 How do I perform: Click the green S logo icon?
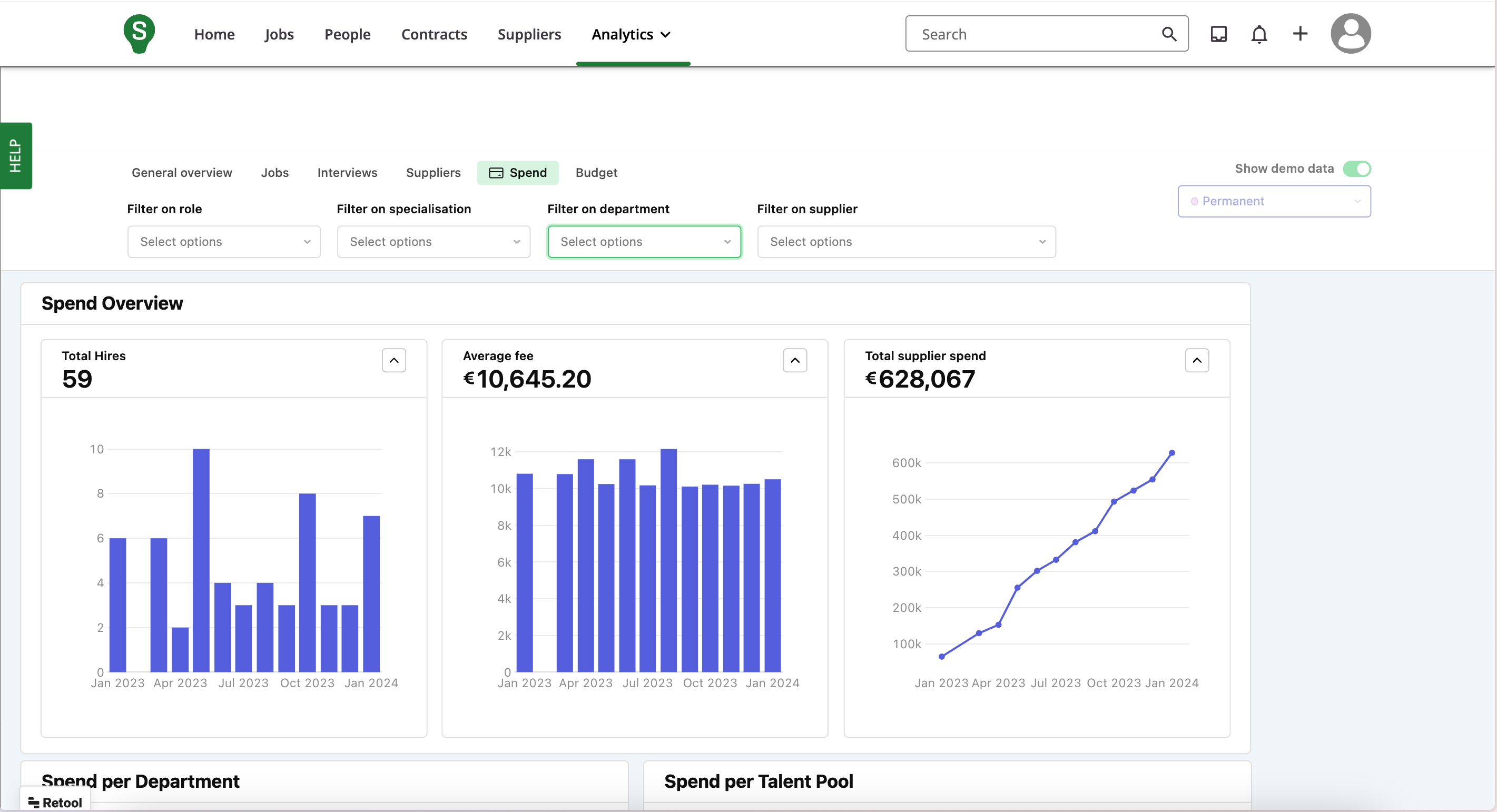click(139, 33)
